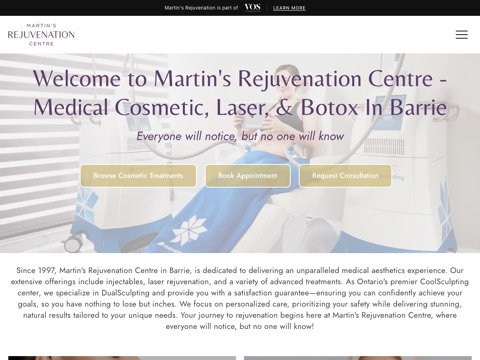The height and width of the screenshot is (360, 480).
Task: Open the hamburger navigation menu
Action: [462, 34]
